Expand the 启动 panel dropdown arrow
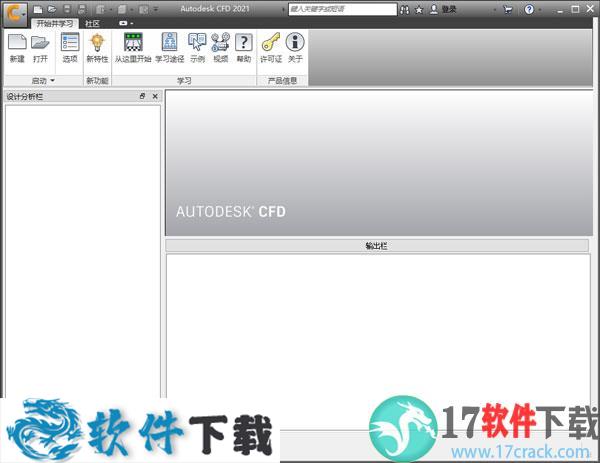Screen dimensions: 600x463 tap(52, 80)
